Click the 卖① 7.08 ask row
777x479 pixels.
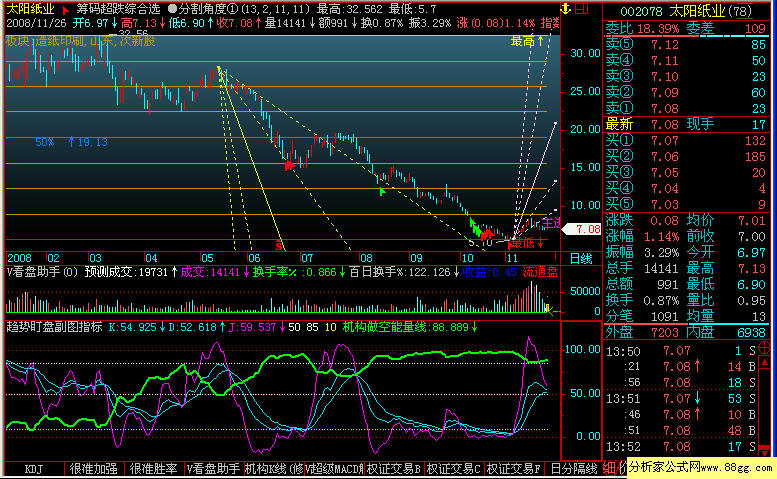click(x=686, y=108)
